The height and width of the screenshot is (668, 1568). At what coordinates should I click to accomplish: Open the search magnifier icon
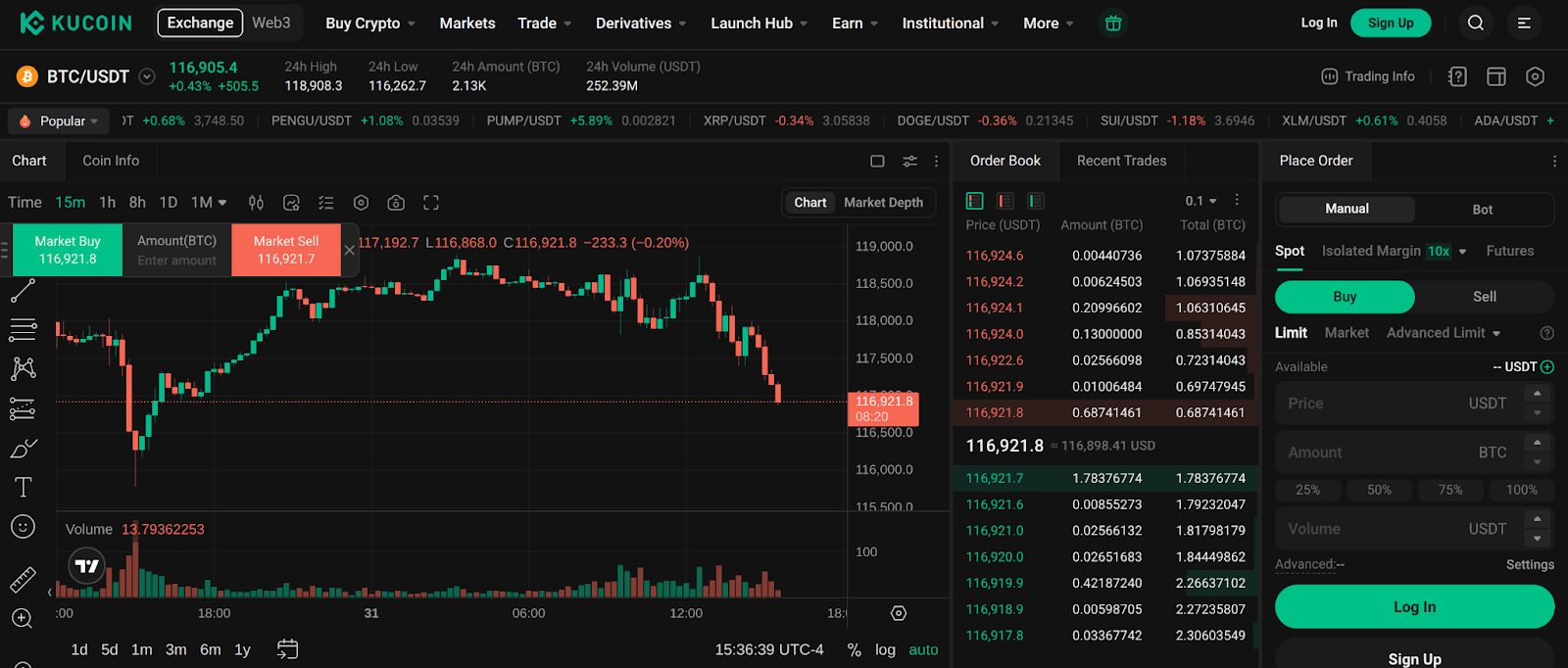(x=1475, y=23)
